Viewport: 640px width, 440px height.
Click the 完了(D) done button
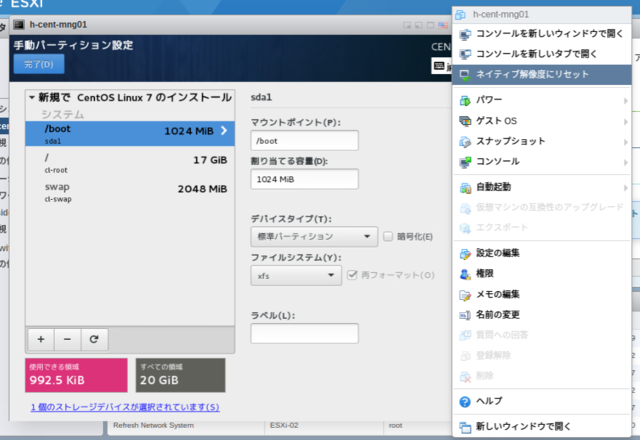coord(39,64)
